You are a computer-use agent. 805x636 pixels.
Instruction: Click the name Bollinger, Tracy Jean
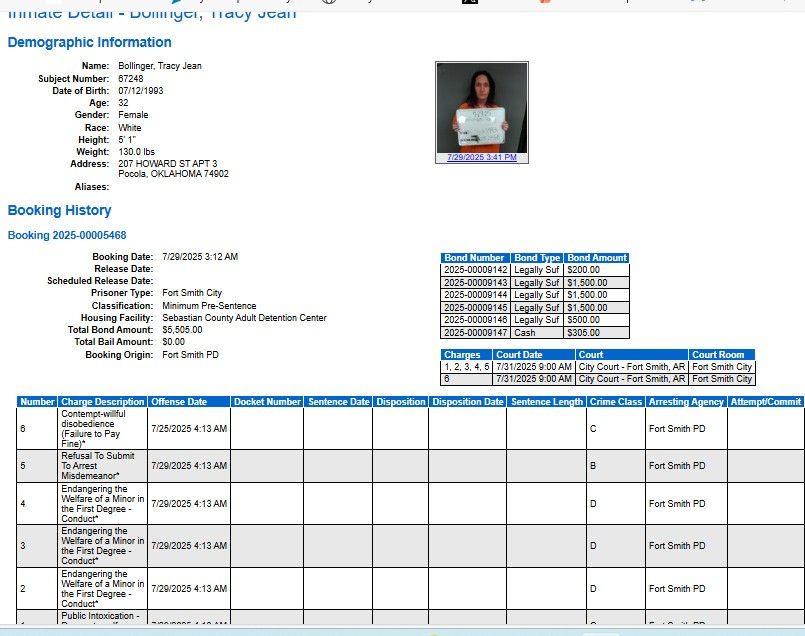pyautogui.click(x=160, y=66)
